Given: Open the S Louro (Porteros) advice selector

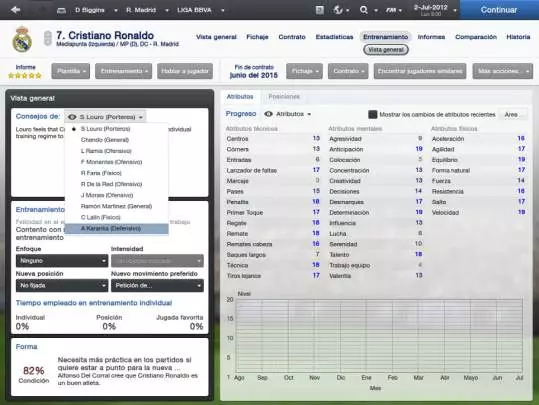Looking at the screenshot, I should pyautogui.click(x=105, y=117).
